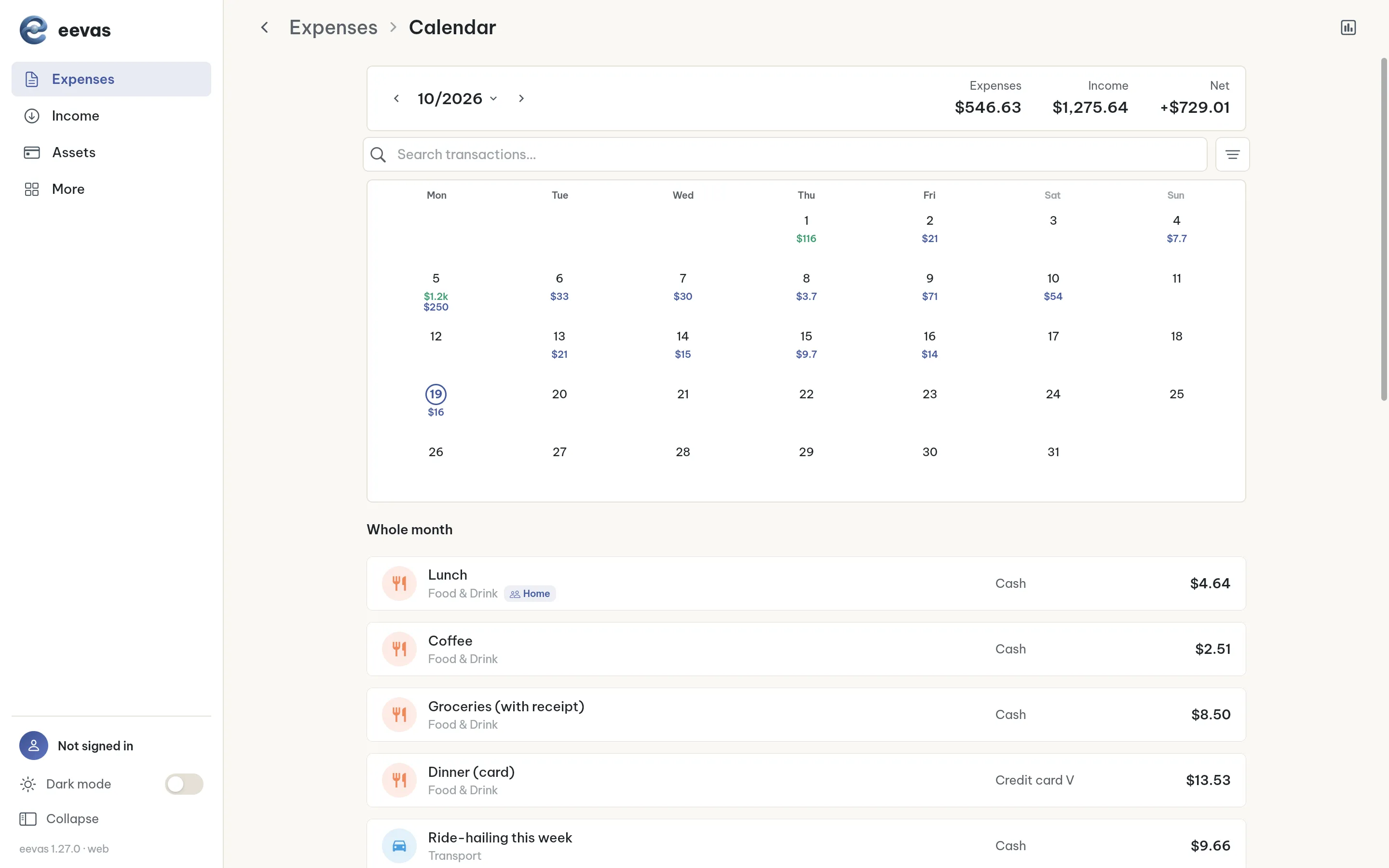
Task: Select day 31 on the calendar
Action: tap(1053, 452)
